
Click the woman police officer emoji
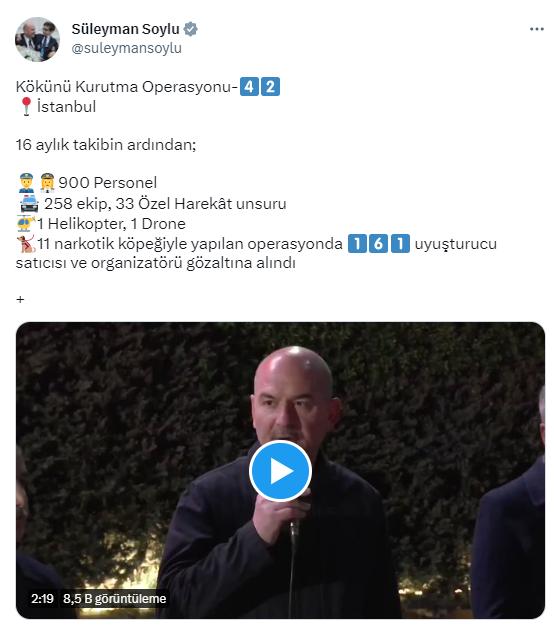[47, 183]
